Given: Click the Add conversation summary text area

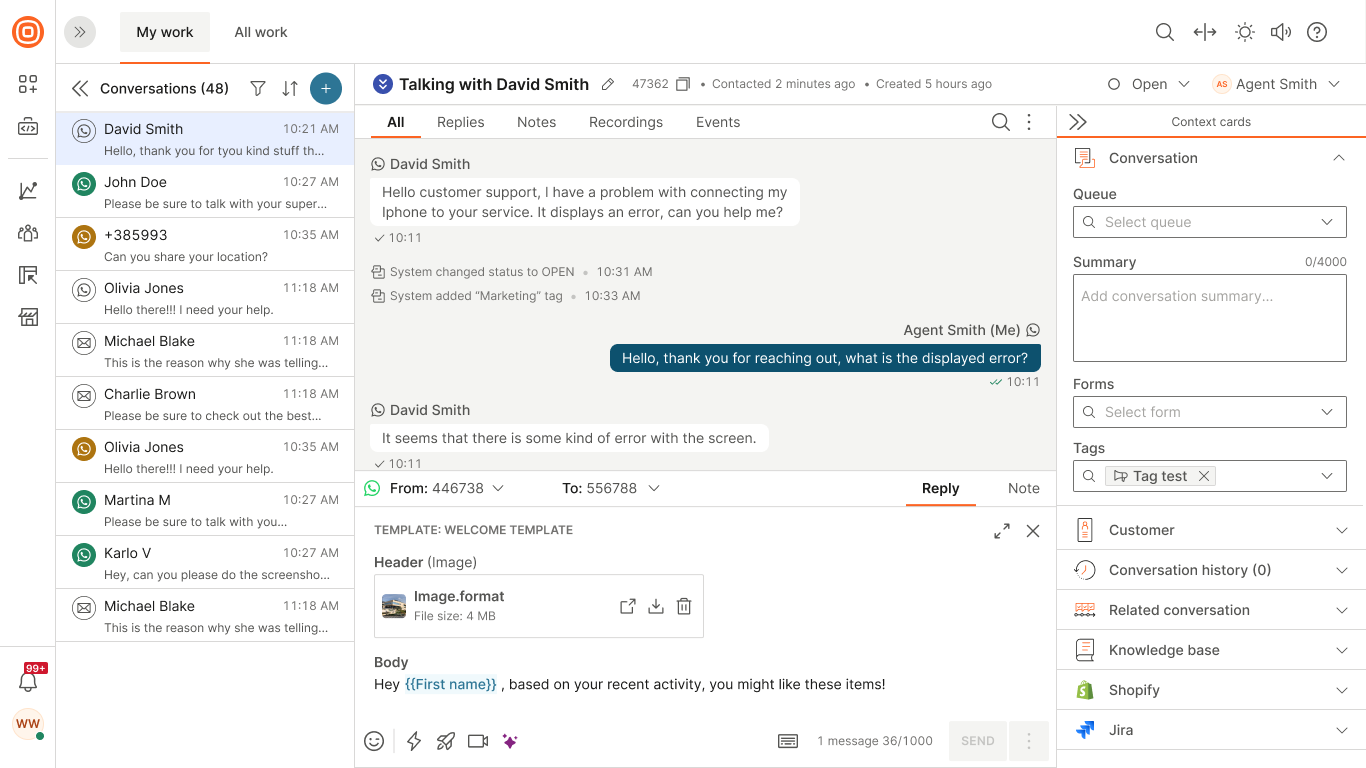Looking at the screenshot, I should coord(1209,318).
